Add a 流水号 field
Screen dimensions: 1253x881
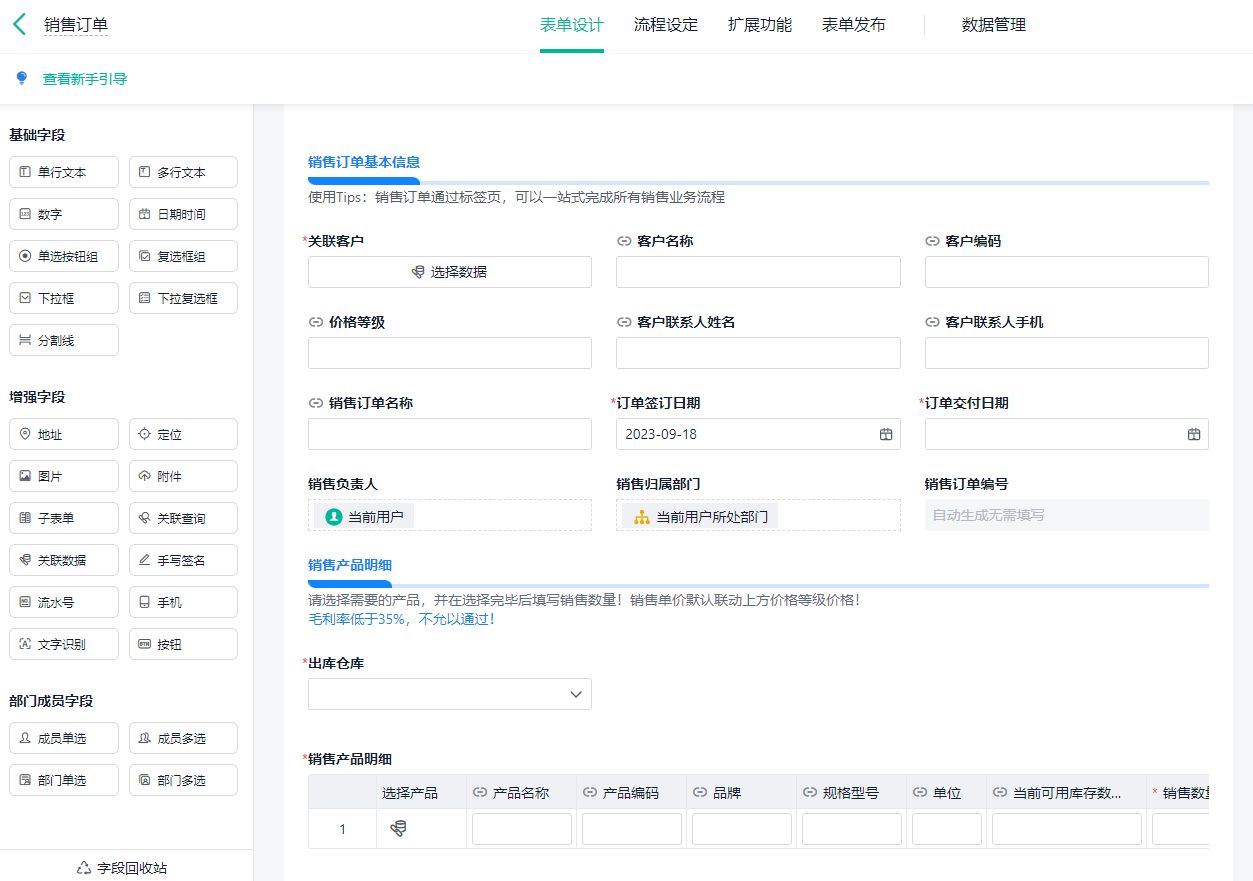tap(64, 602)
